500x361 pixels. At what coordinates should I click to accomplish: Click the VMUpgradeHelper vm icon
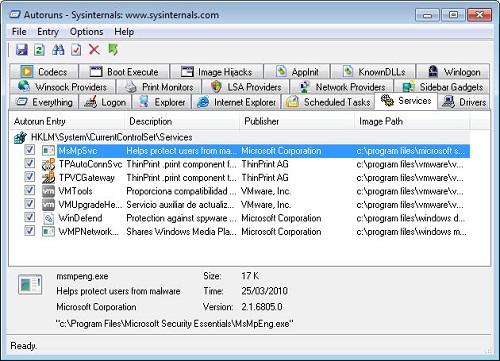coord(48,205)
